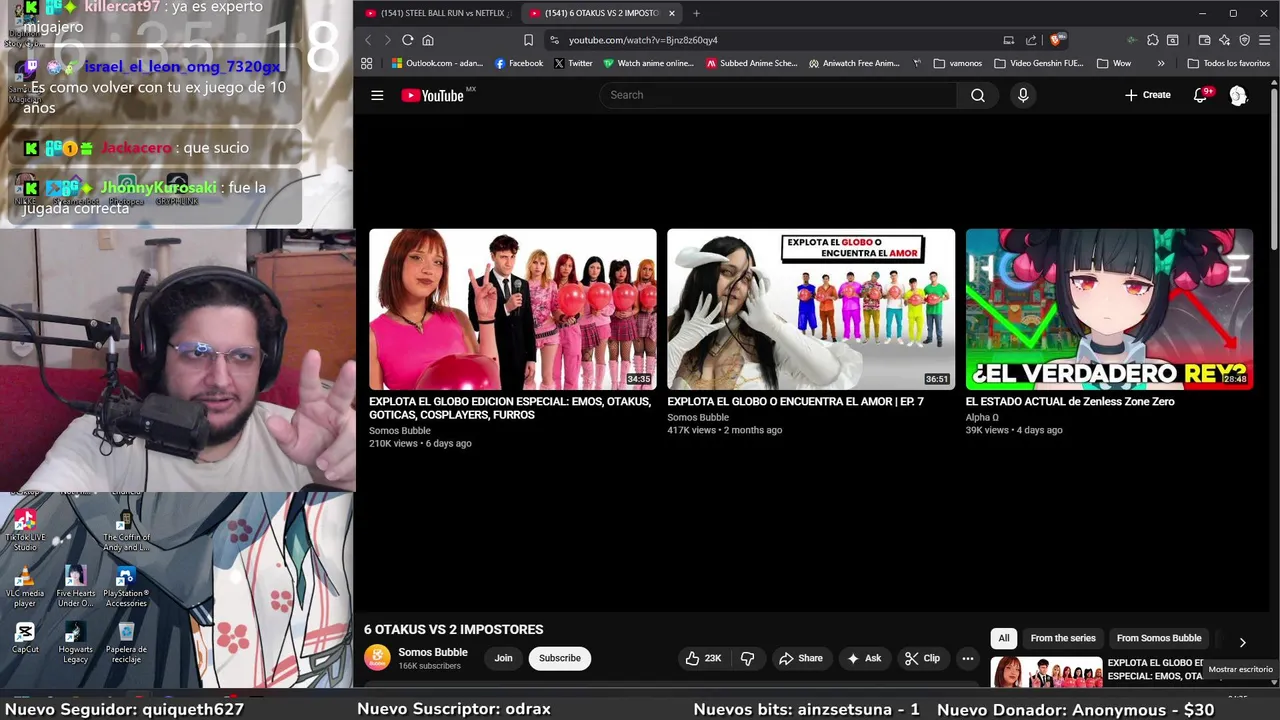Click the YouTube logo to go home
The height and width of the screenshot is (720, 1280).
click(x=433, y=95)
